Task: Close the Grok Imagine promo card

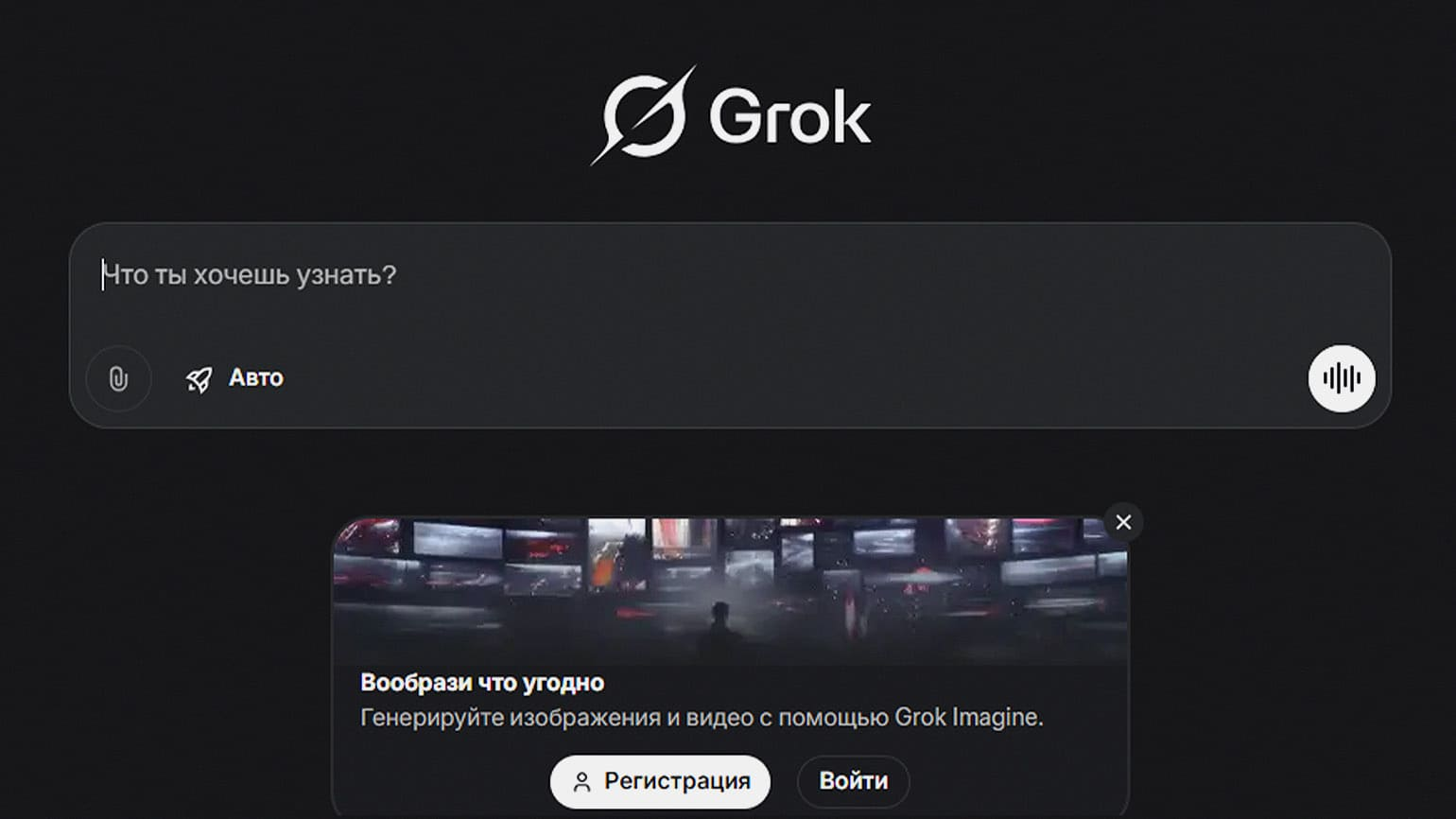Action: 1123,522
